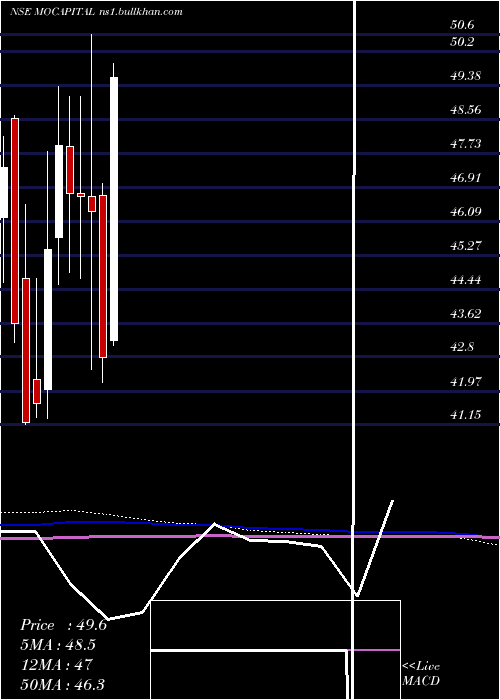Click the 47.73 price axis label

[465, 143]
